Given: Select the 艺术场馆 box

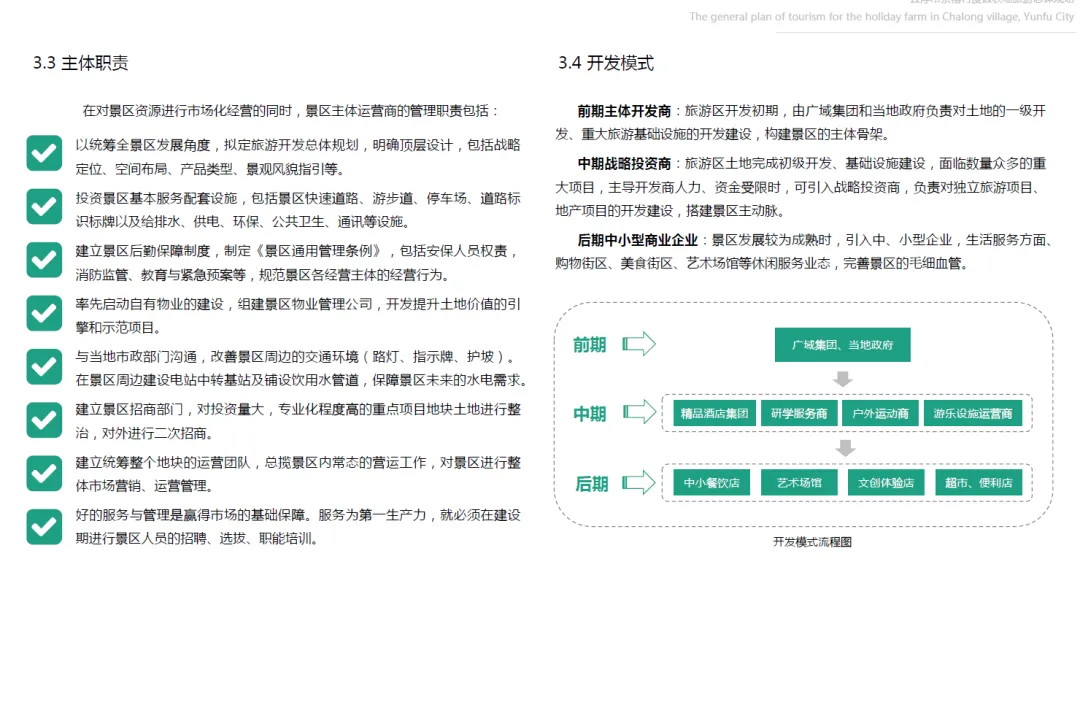Looking at the screenshot, I should click(x=799, y=483).
